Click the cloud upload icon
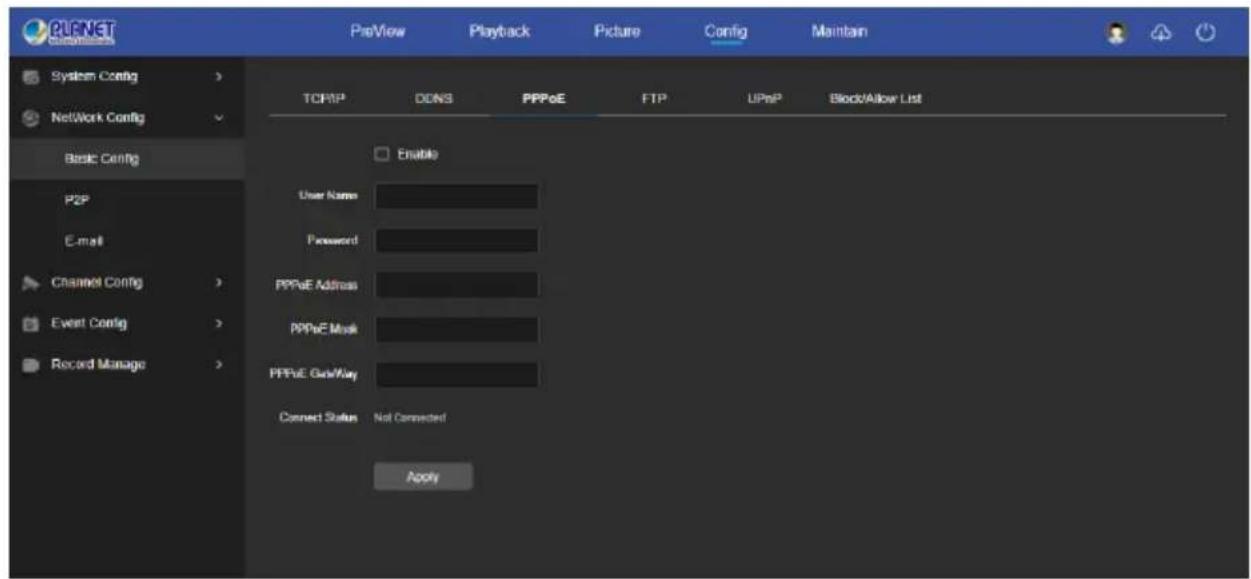 point(1163,32)
